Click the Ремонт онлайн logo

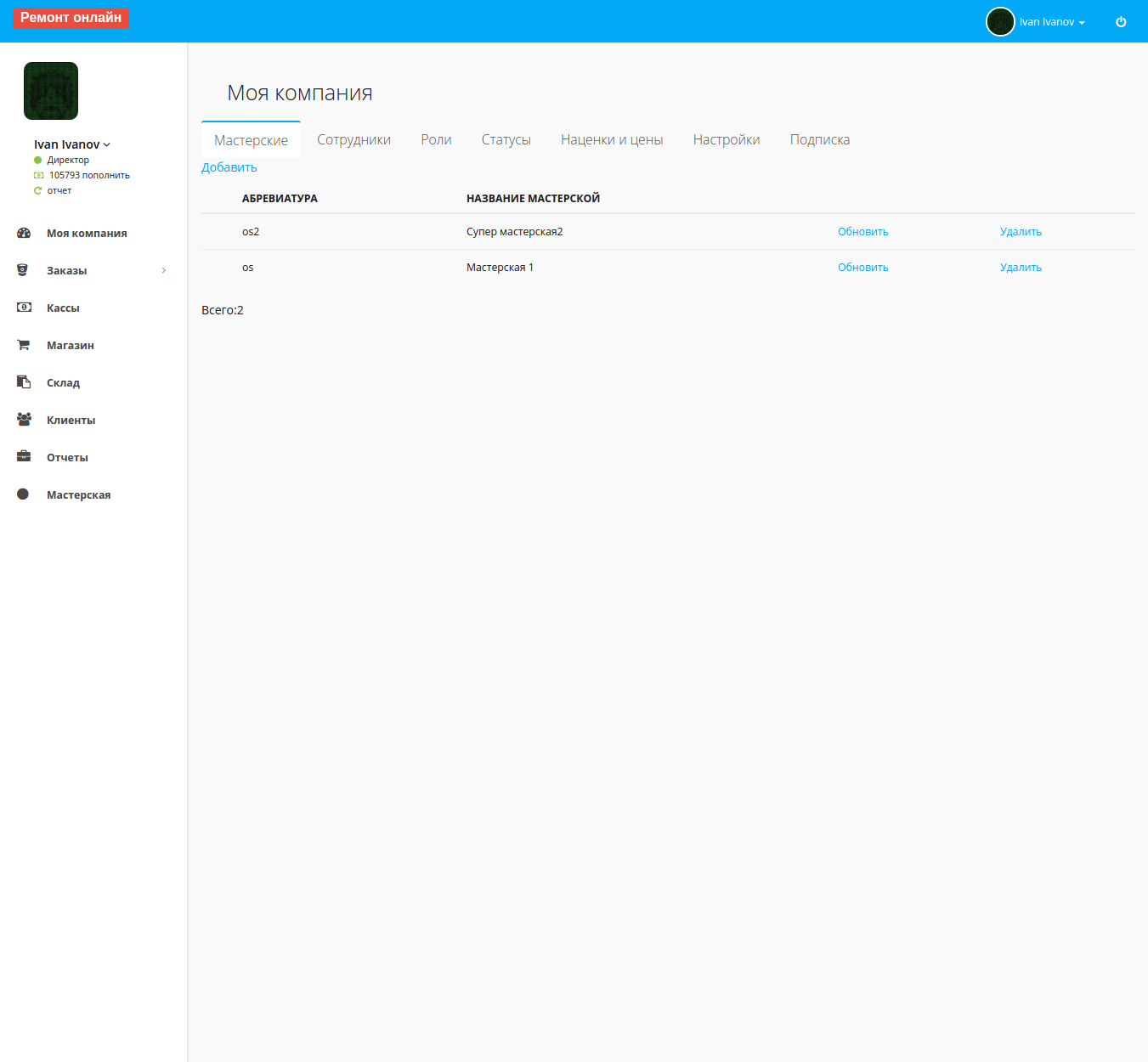click(x=71, y=17)
